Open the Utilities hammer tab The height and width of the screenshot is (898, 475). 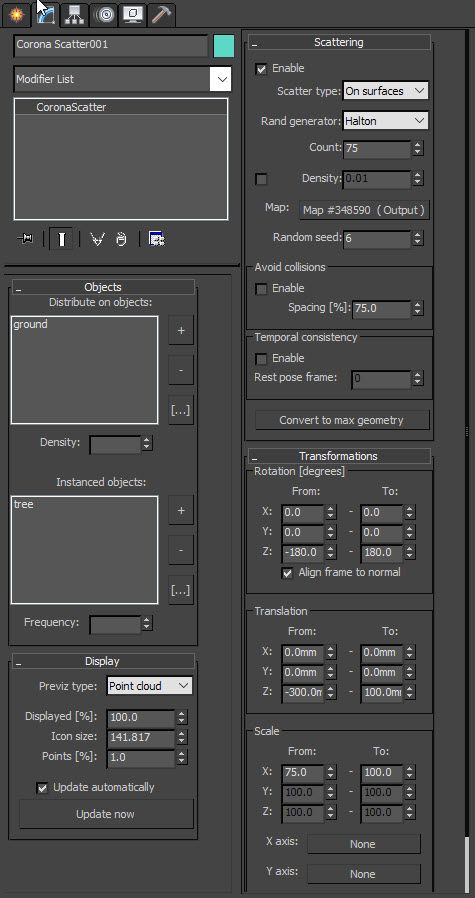pyautogui.click(x=162, y=15)
